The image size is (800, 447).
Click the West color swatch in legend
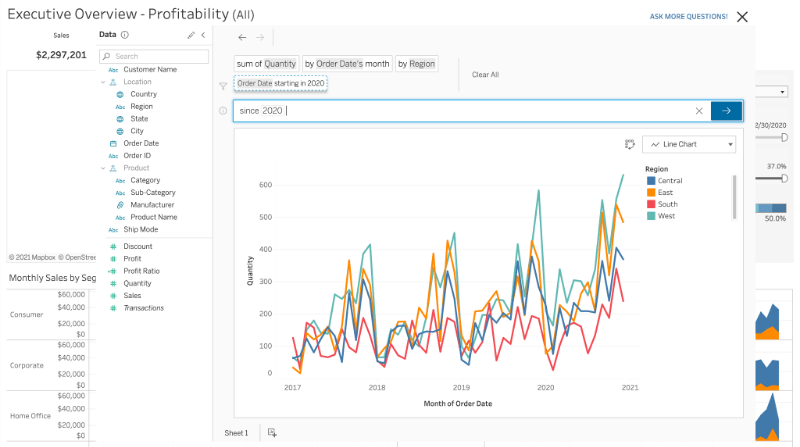click(x=652, y=216)
